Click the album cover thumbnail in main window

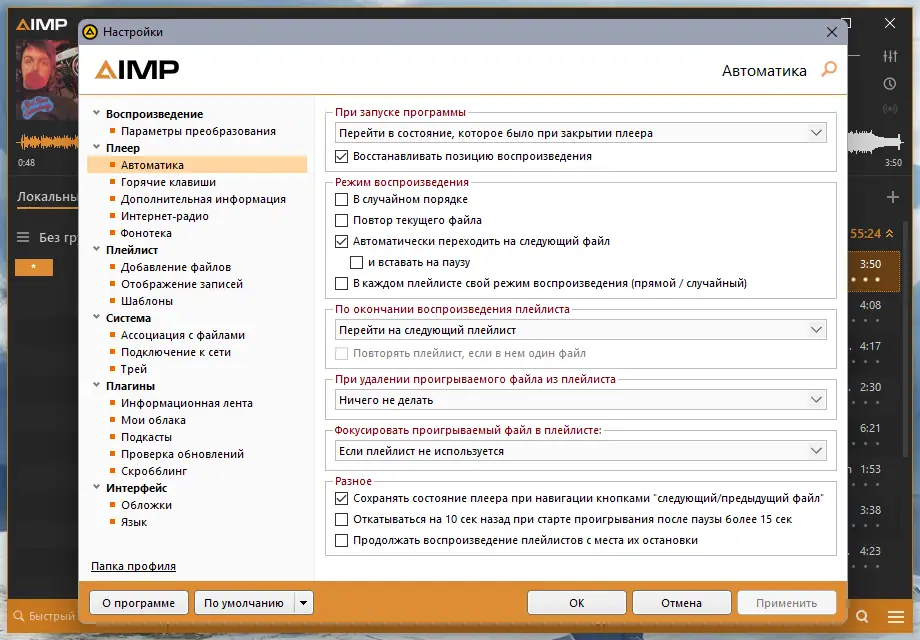coord(47,80)
